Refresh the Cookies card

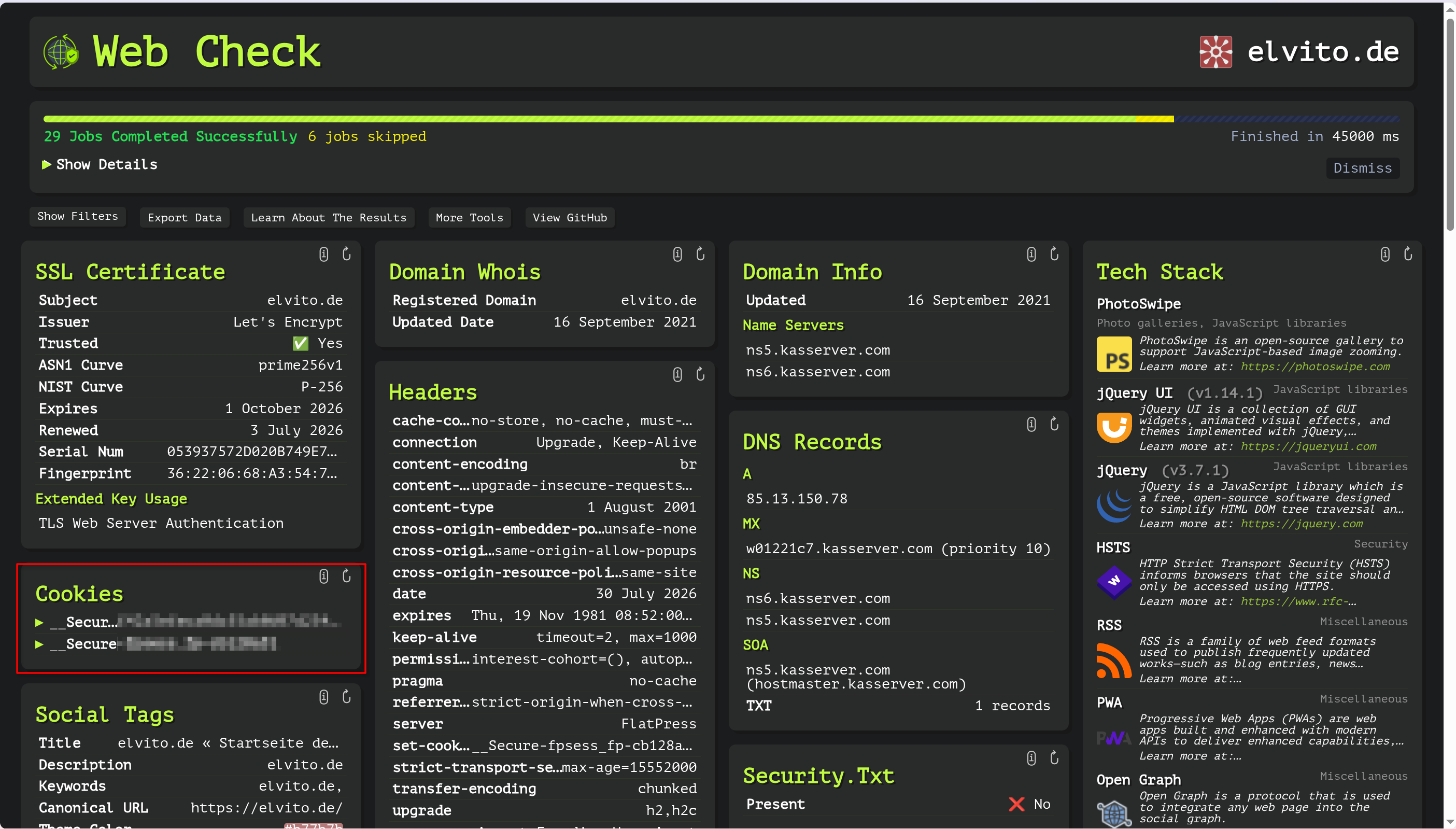347,576
